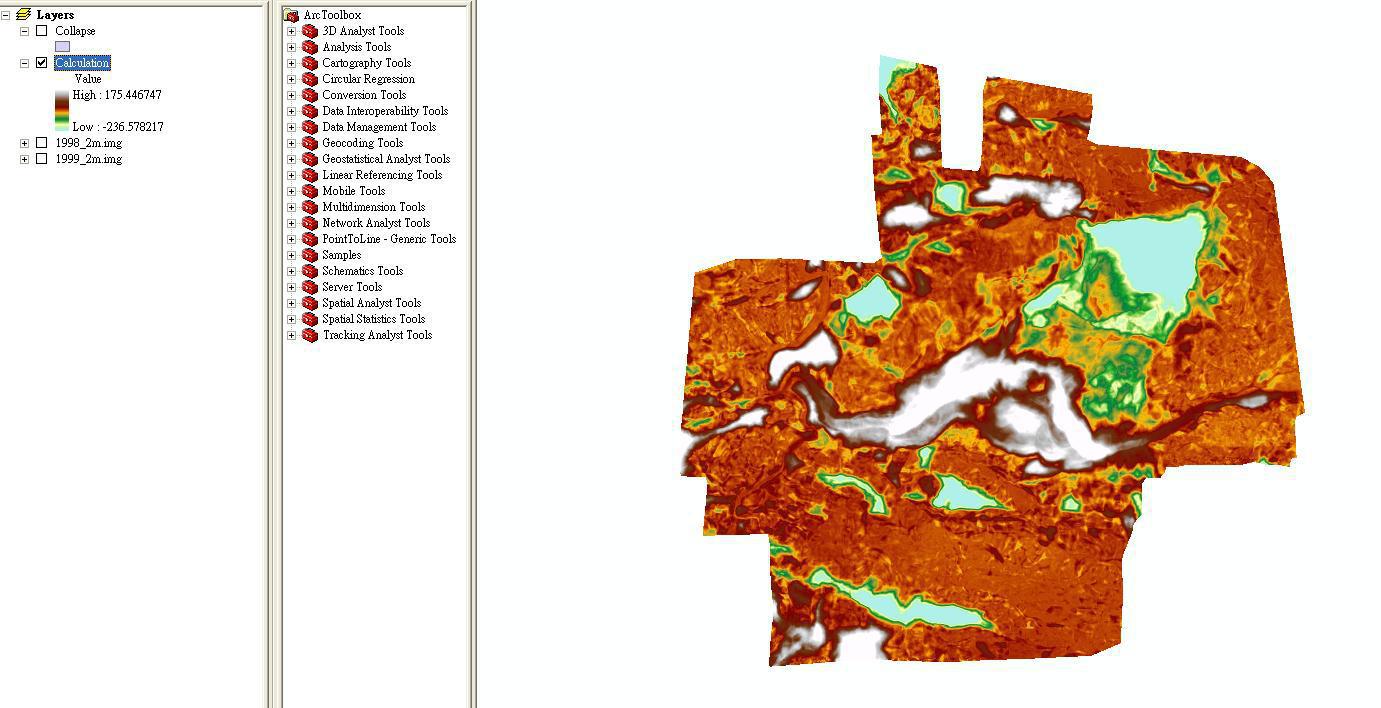Click the 'Low : -236.578217' legend value
Image resolution: width=1381 pixels, height=708 pixels.
click(x=118, y=127)
